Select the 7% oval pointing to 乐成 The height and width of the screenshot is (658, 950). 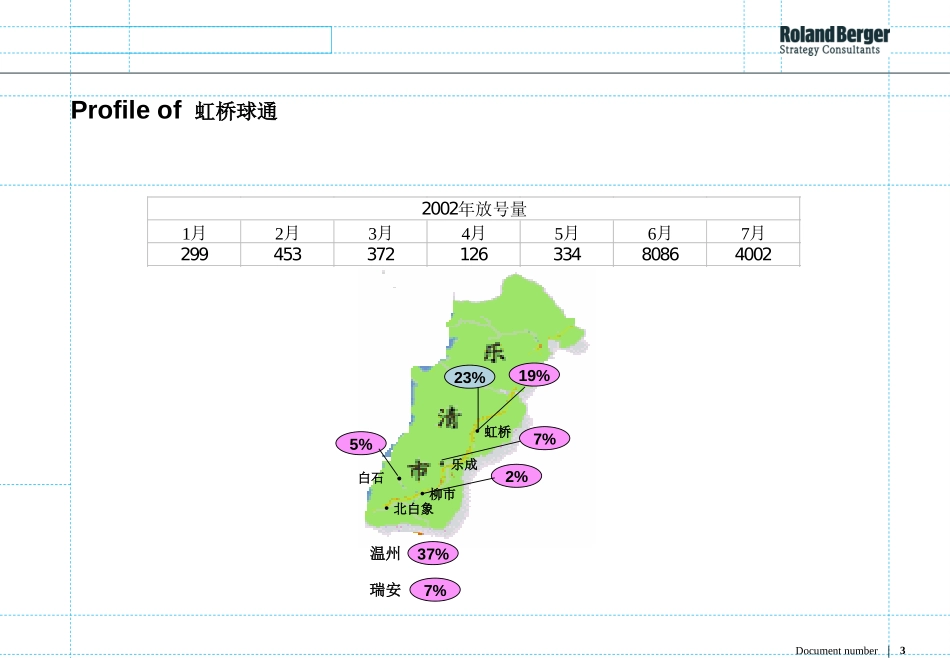click(545, 439)
